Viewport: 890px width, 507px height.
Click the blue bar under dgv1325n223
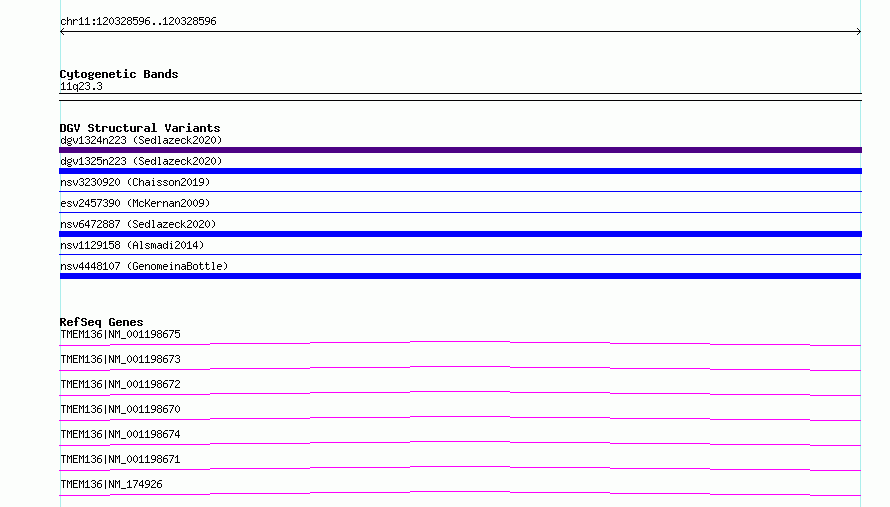460,171
